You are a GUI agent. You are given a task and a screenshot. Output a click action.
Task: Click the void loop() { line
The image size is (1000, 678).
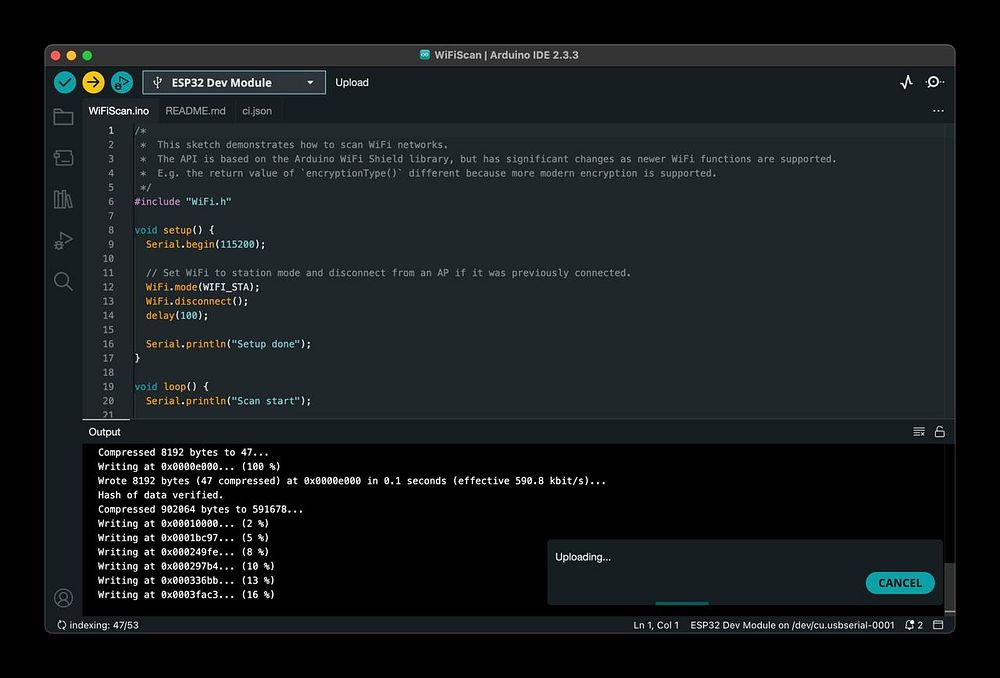172,387
